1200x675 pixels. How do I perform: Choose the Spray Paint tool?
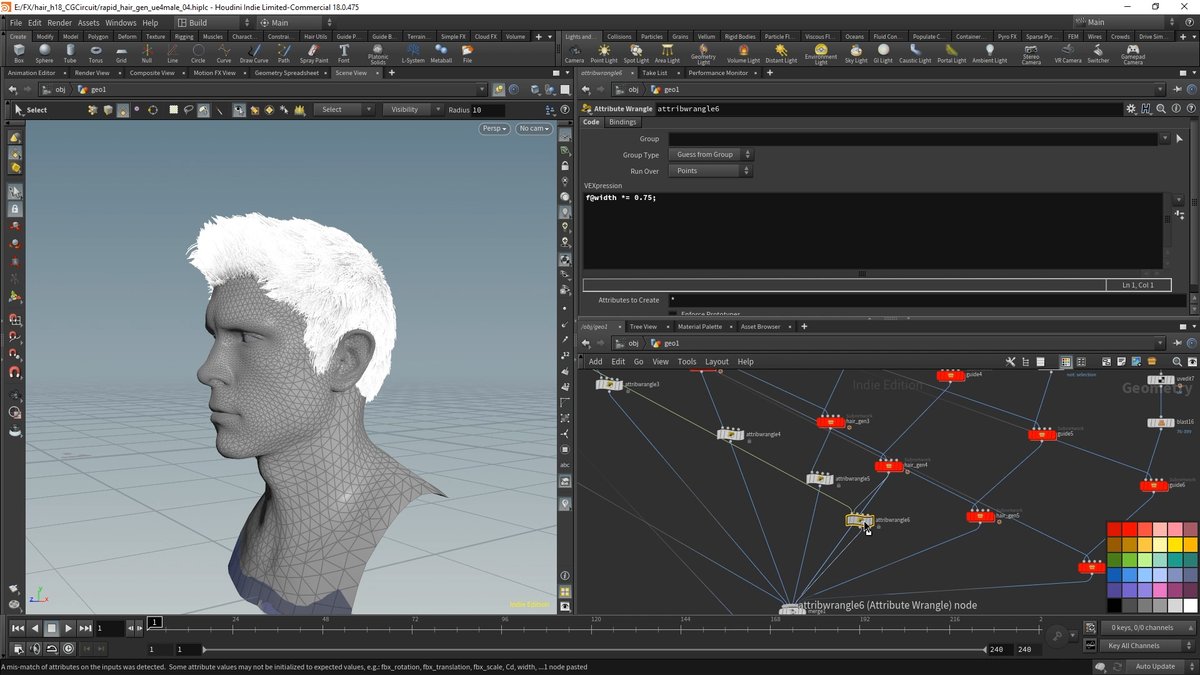coord(314,52)
